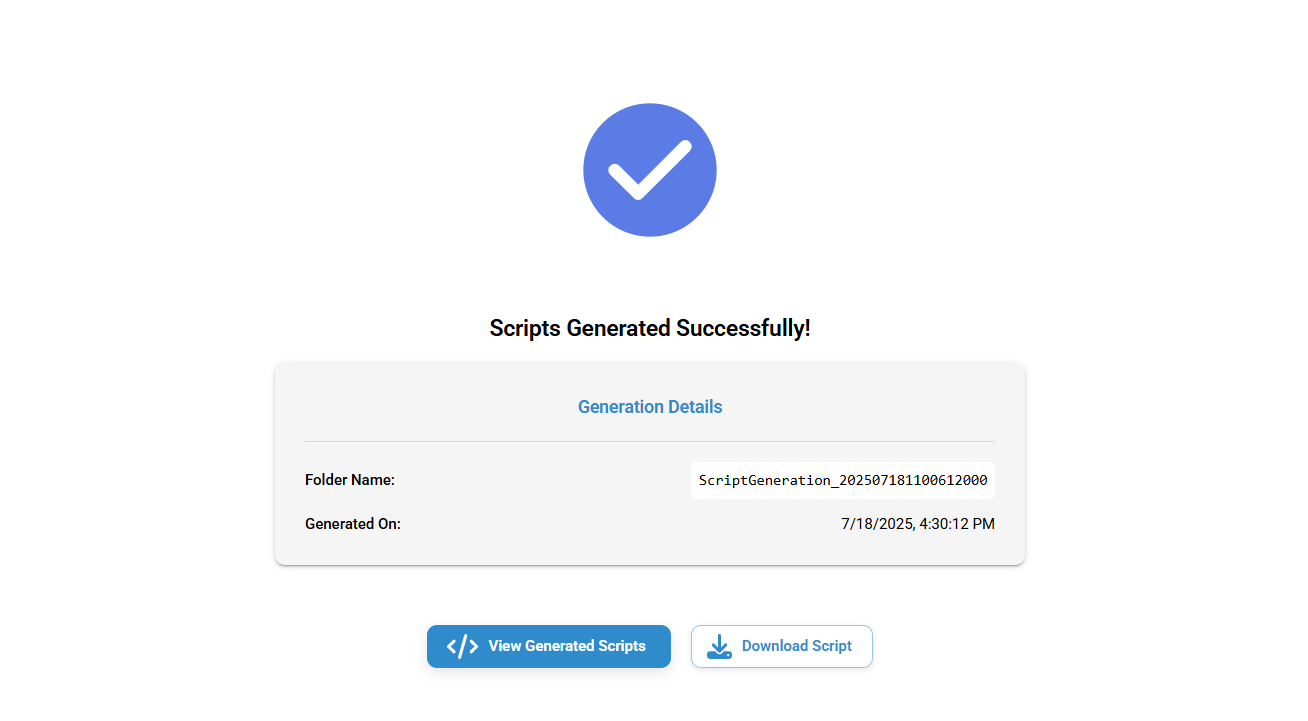Screen dimensions: 1308x721
Task: Select the ScriptGeneration folder name value
Action: [x=843, y=481]
